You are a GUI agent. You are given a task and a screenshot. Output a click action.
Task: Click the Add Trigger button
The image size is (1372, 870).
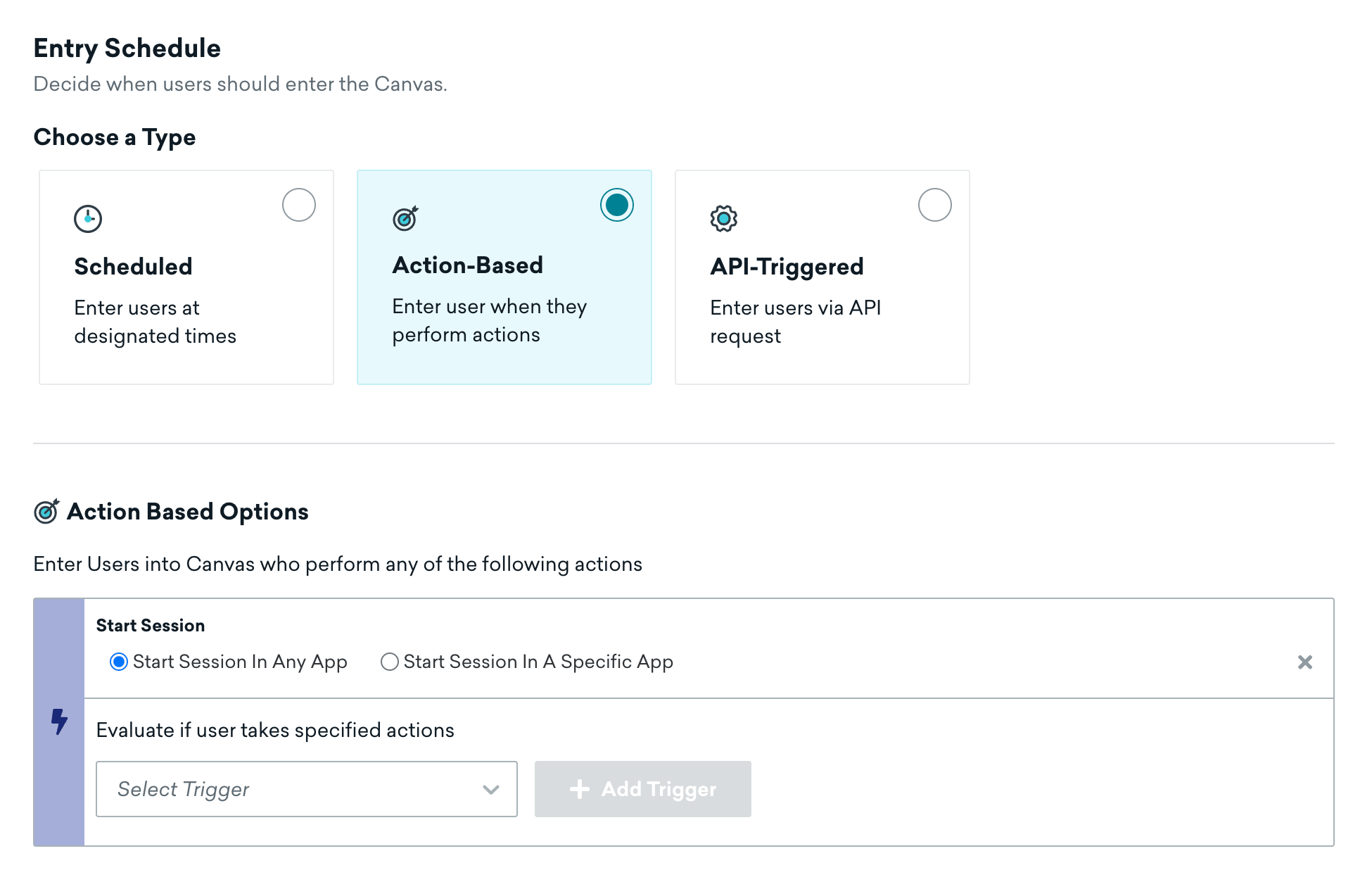(643, 789)
